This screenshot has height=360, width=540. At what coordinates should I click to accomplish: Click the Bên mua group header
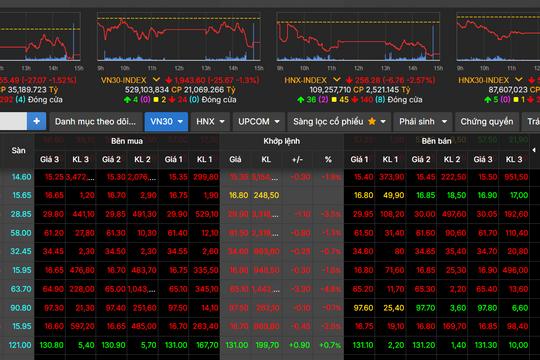coord(127,141)
